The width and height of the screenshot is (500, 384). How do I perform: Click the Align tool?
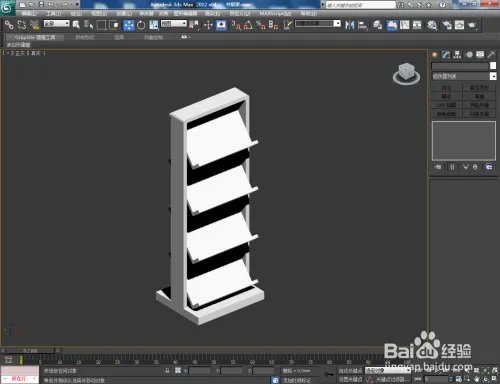tap(363, 25)
